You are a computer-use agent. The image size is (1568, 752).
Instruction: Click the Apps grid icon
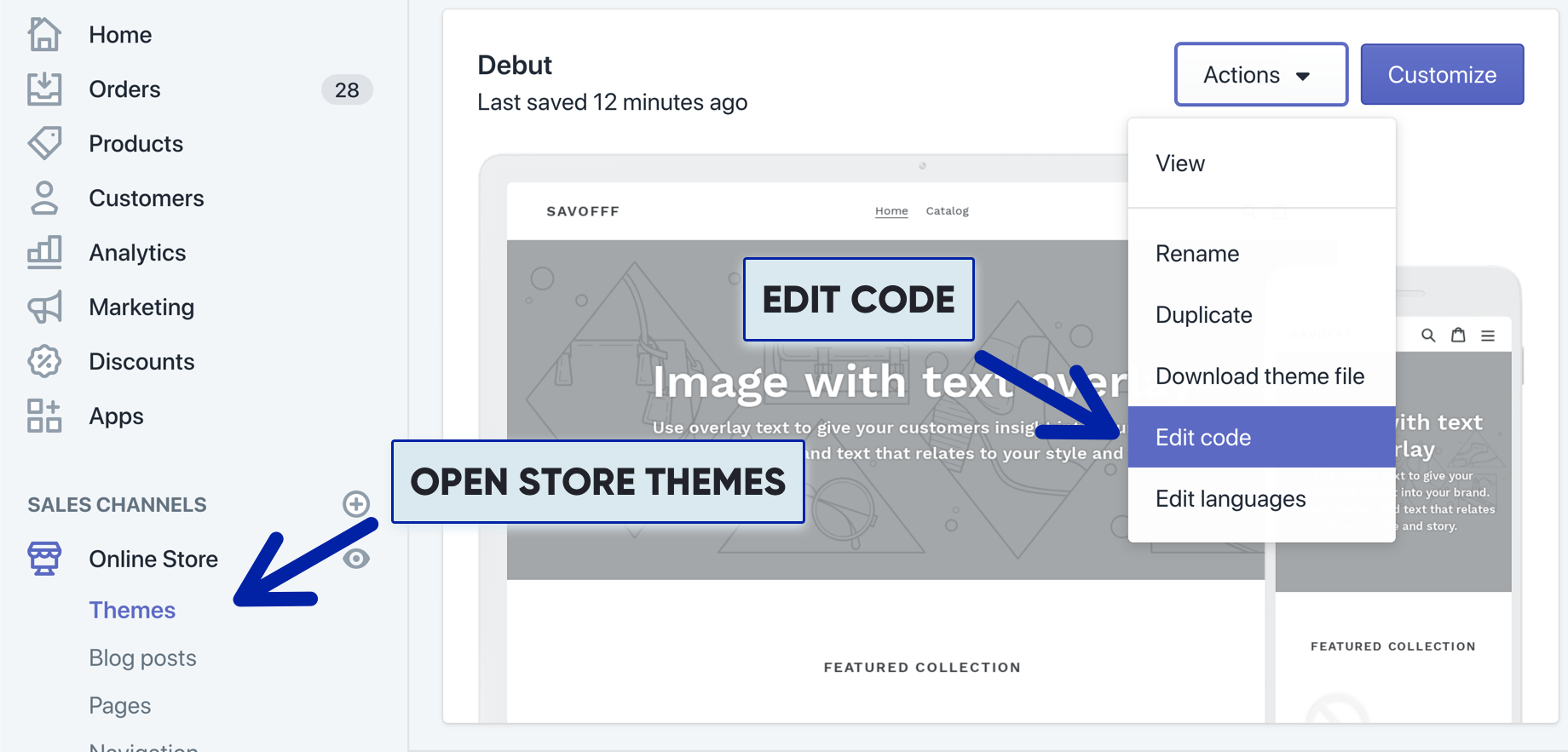coord(44,416)
